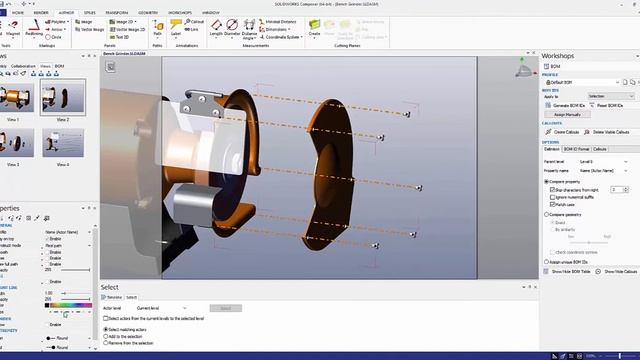Click Reset BOM IDs
640x360 pixels.
pyautogui.click(x=606, y=105)
